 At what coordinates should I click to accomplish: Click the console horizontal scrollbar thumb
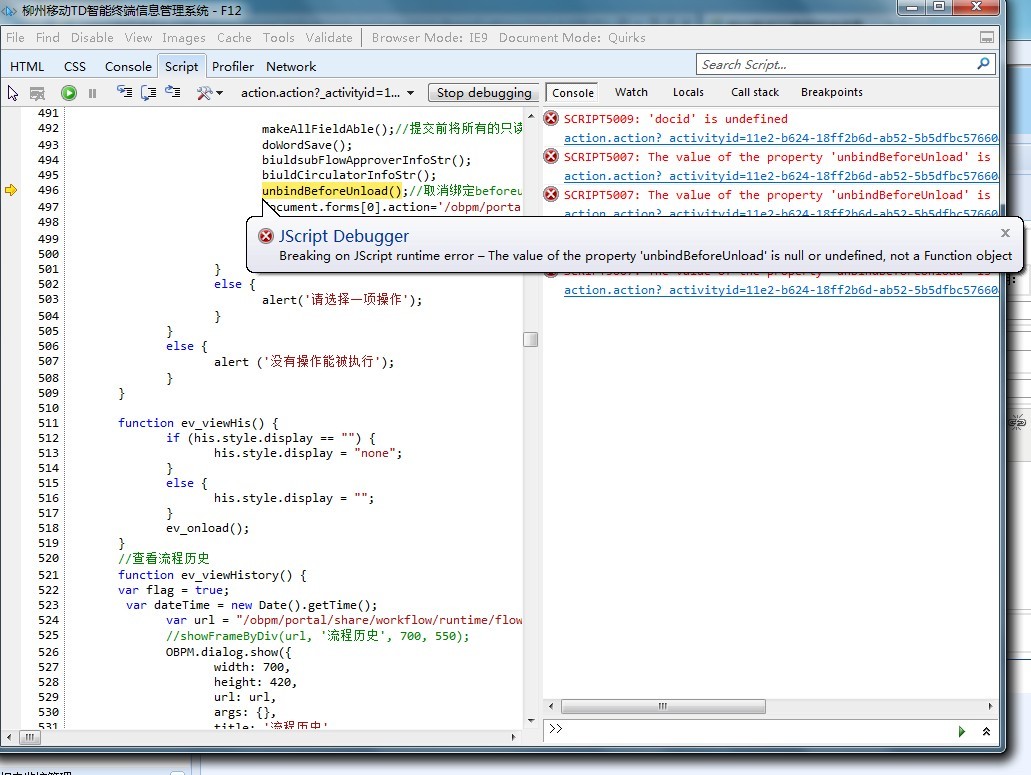[x=663, y=706]
